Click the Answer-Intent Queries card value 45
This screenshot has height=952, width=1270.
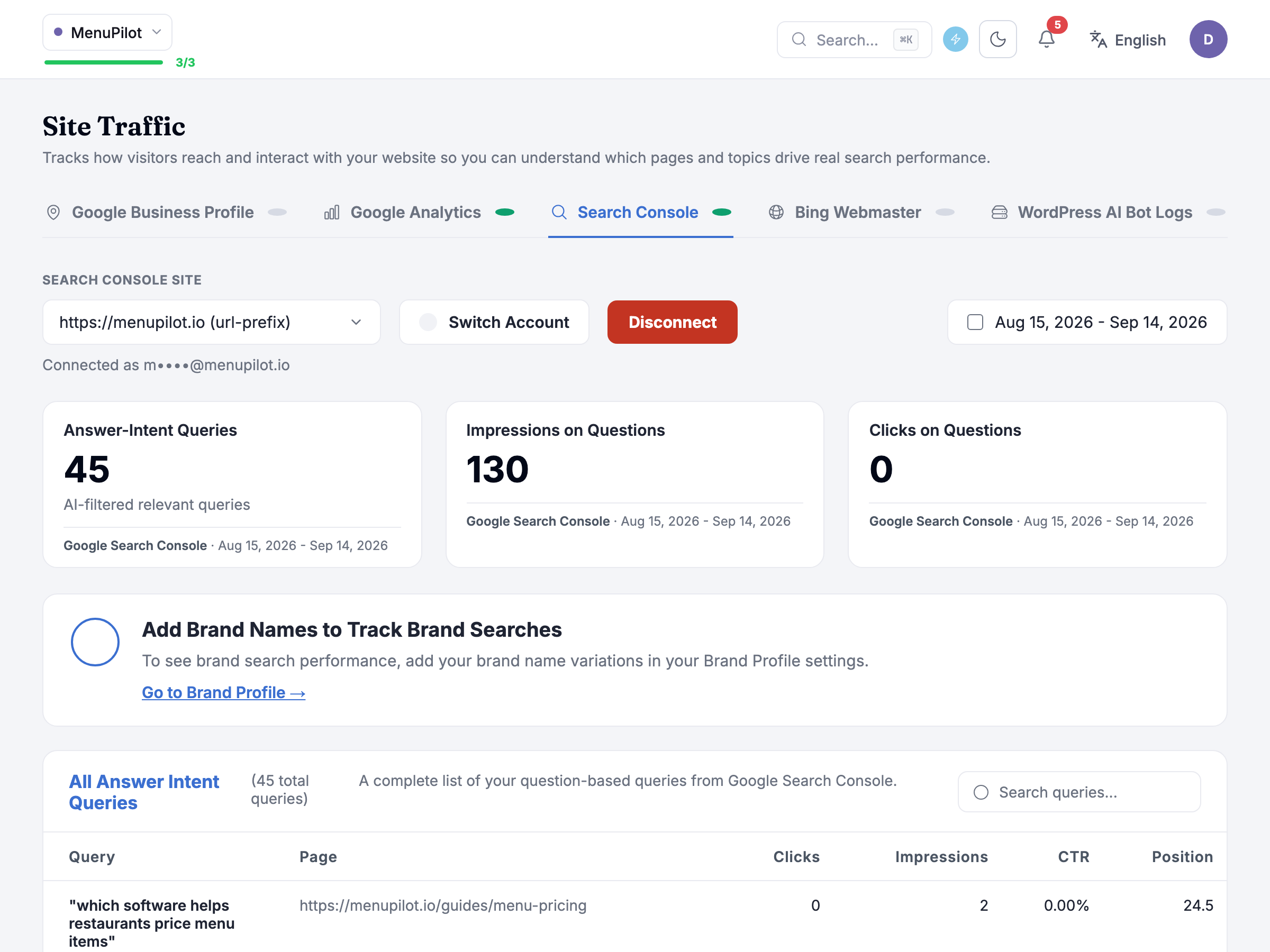(x=87, y=469)
